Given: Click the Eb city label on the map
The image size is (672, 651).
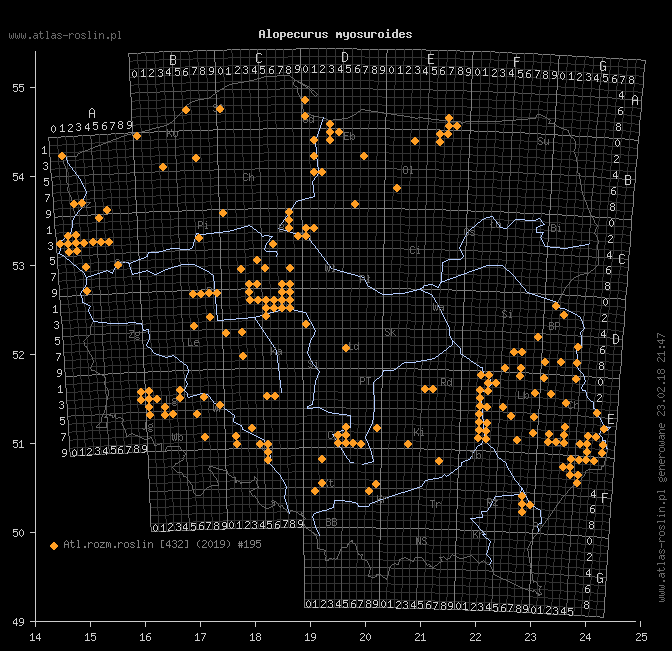Looking at the screenshot, I should click(349, 137).
